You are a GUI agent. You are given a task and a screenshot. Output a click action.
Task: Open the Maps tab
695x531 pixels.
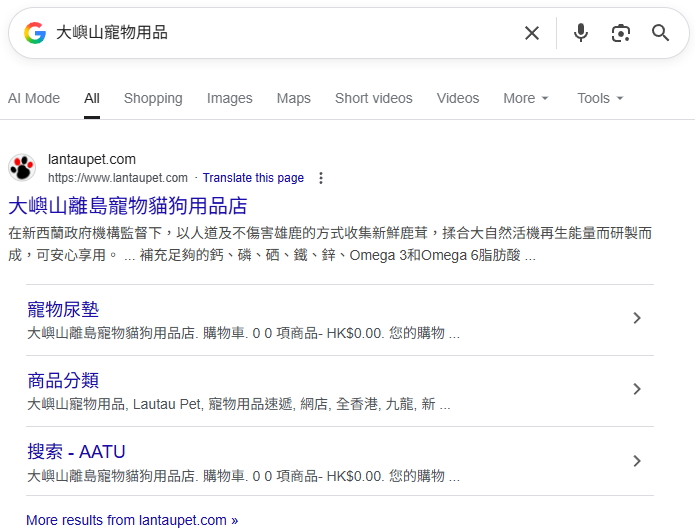point(293,98)
